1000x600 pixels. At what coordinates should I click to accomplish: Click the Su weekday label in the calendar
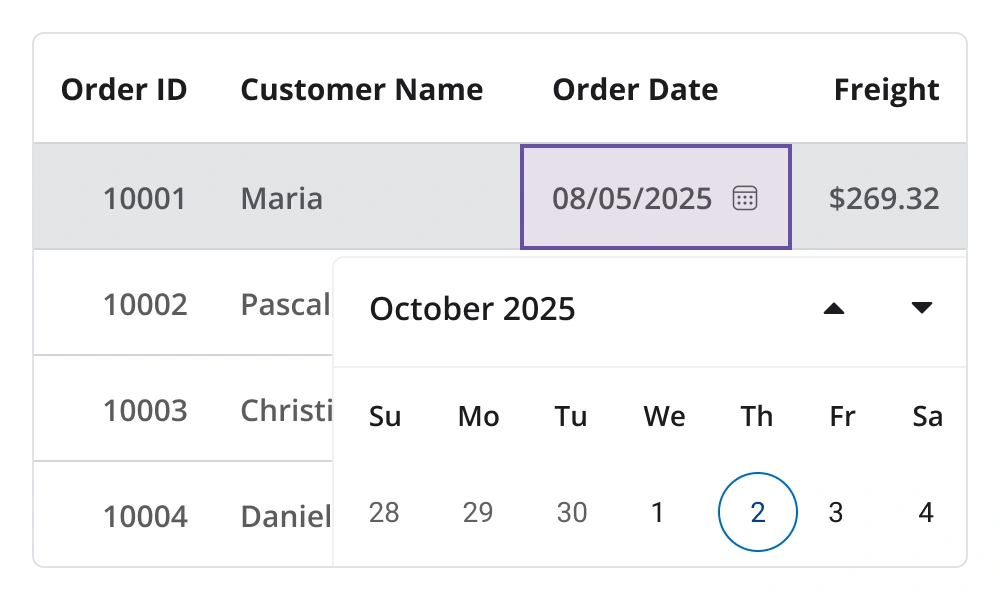click(385, 416)
